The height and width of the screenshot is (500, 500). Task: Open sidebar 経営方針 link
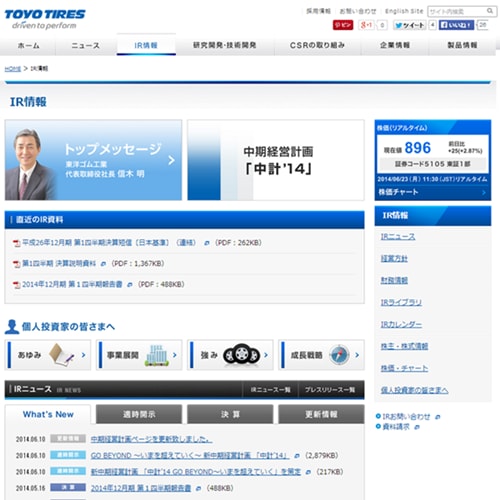tap(394, 259)
